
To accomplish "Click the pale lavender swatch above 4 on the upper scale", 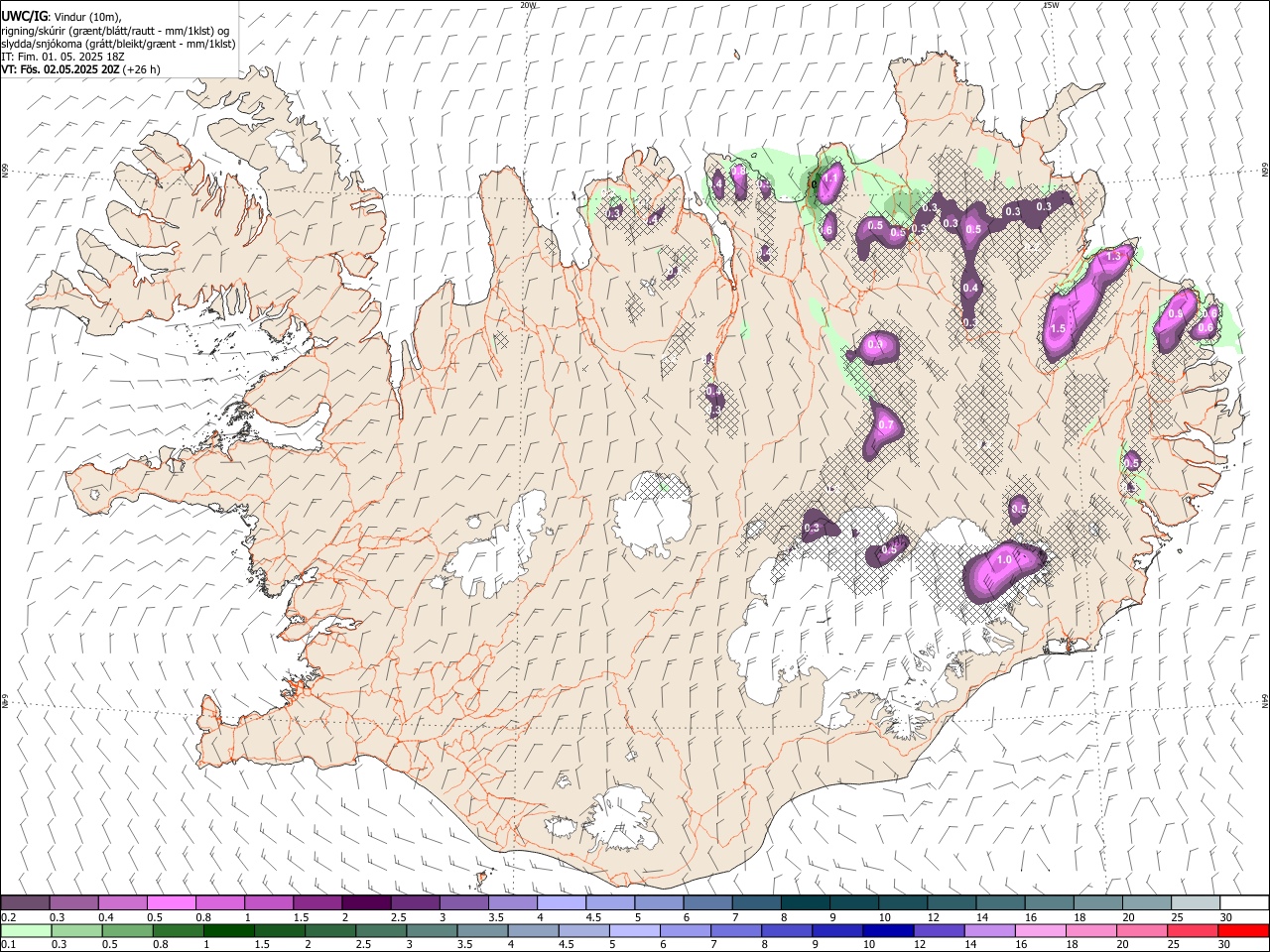I will point(562,902).
